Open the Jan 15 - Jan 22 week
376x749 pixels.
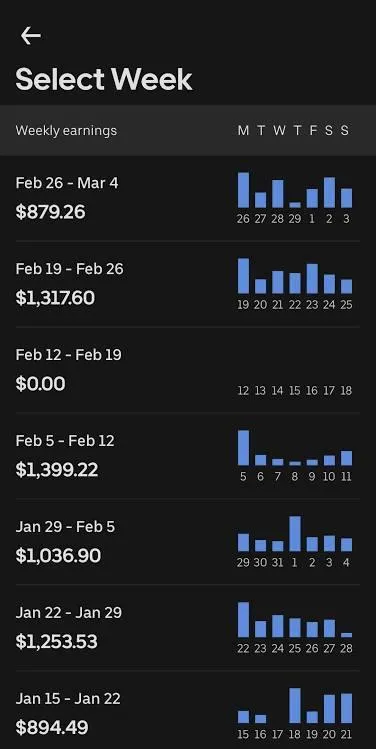click(188, 710)
